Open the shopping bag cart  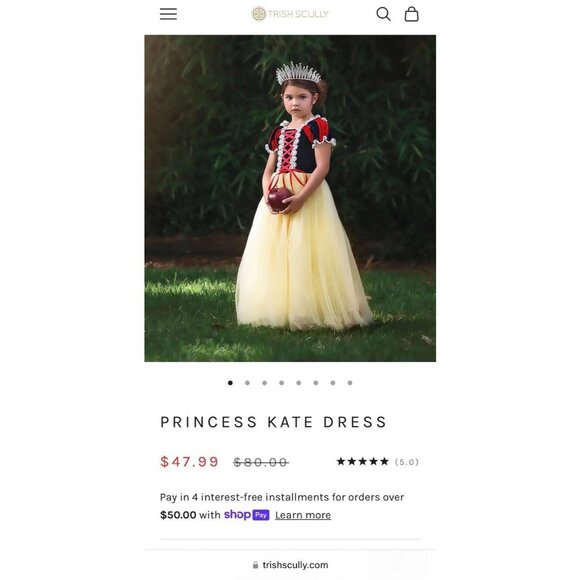[411, 14]
